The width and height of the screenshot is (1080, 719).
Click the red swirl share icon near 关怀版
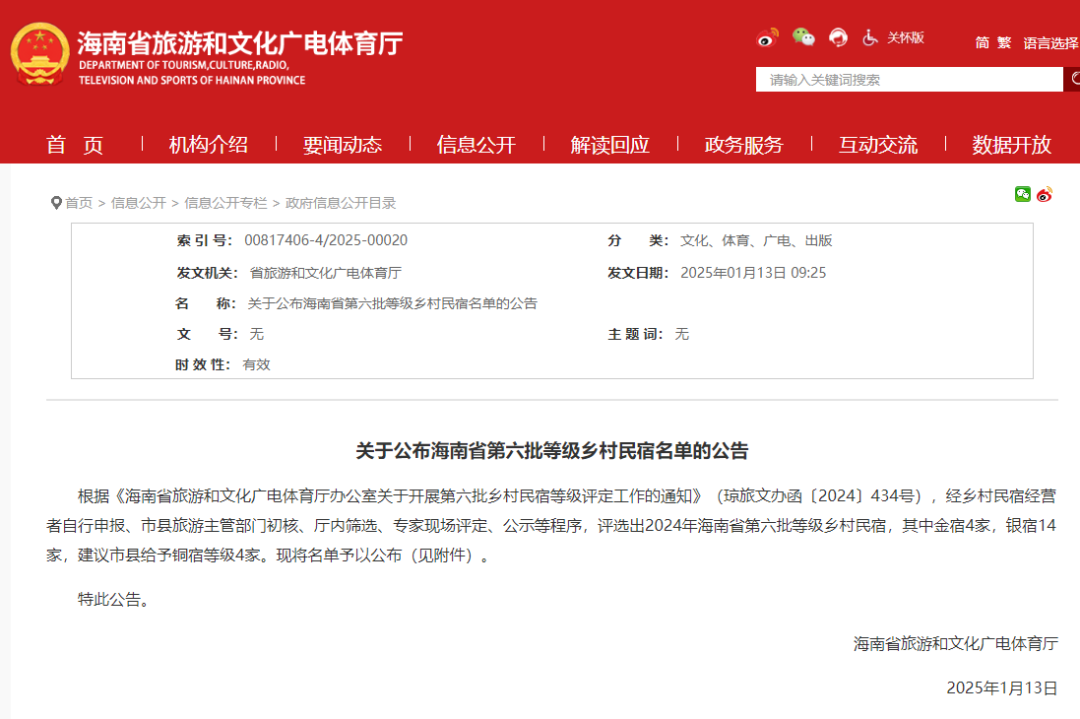coord(838,37)
